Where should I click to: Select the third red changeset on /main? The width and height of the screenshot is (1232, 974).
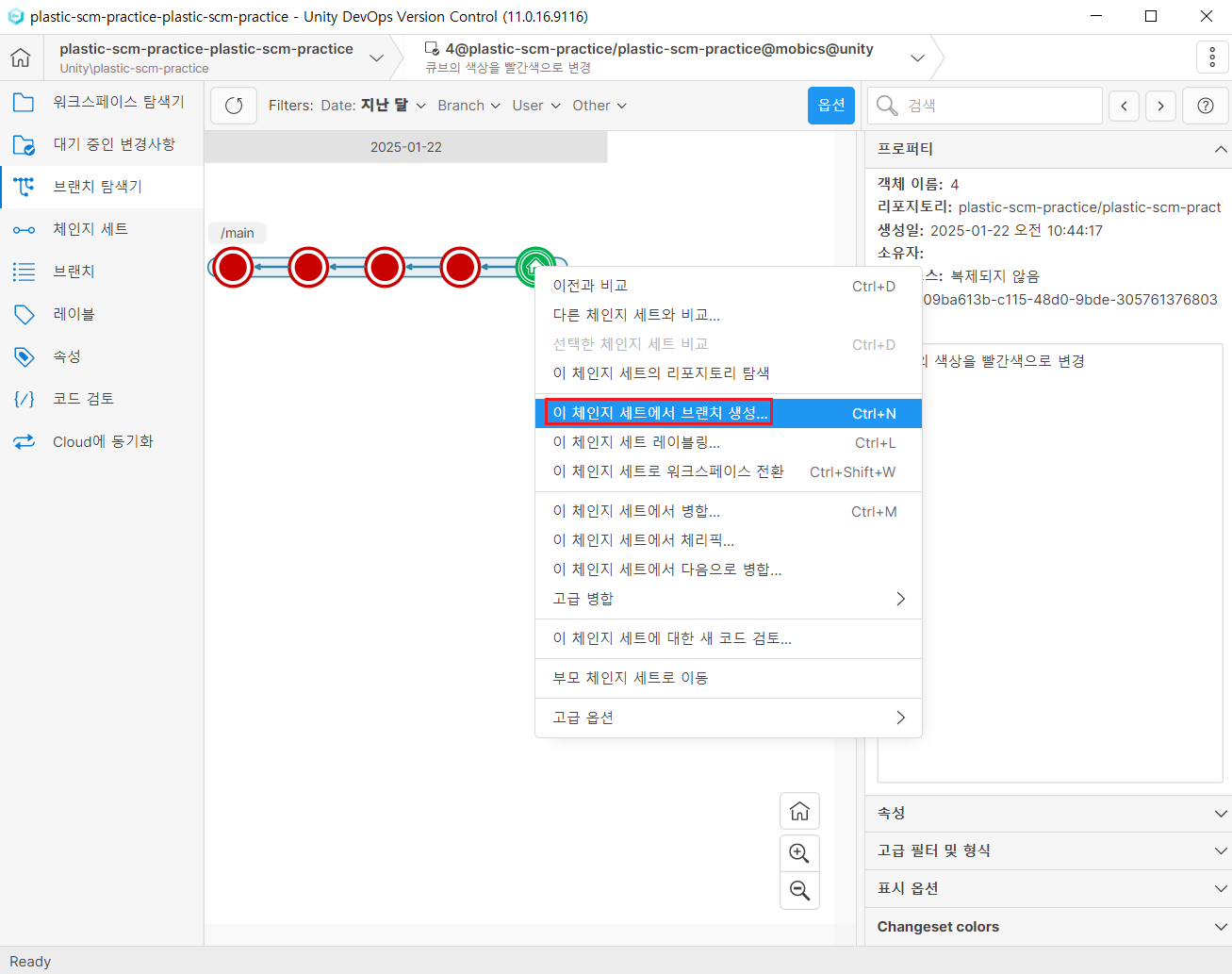tap(385, 268)
